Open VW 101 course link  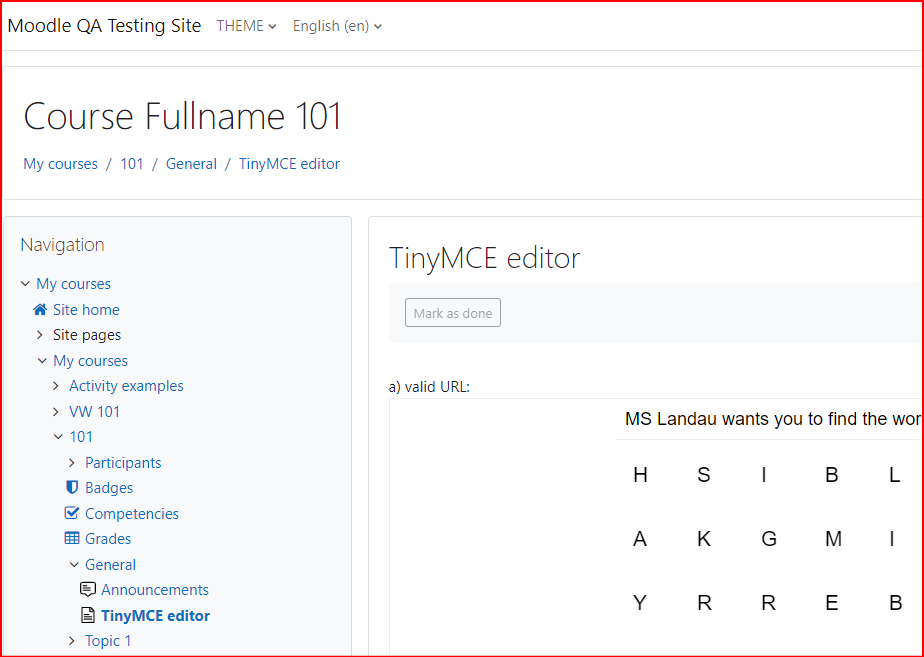tap(94, 411)
